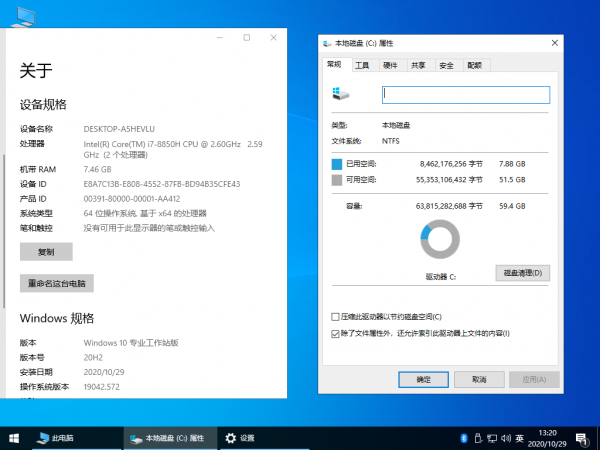Image resolution: width=600 pixels, height=450 pixels.
Task: Click the USB safely-remove tray icon
Action: tap(478, 438)
